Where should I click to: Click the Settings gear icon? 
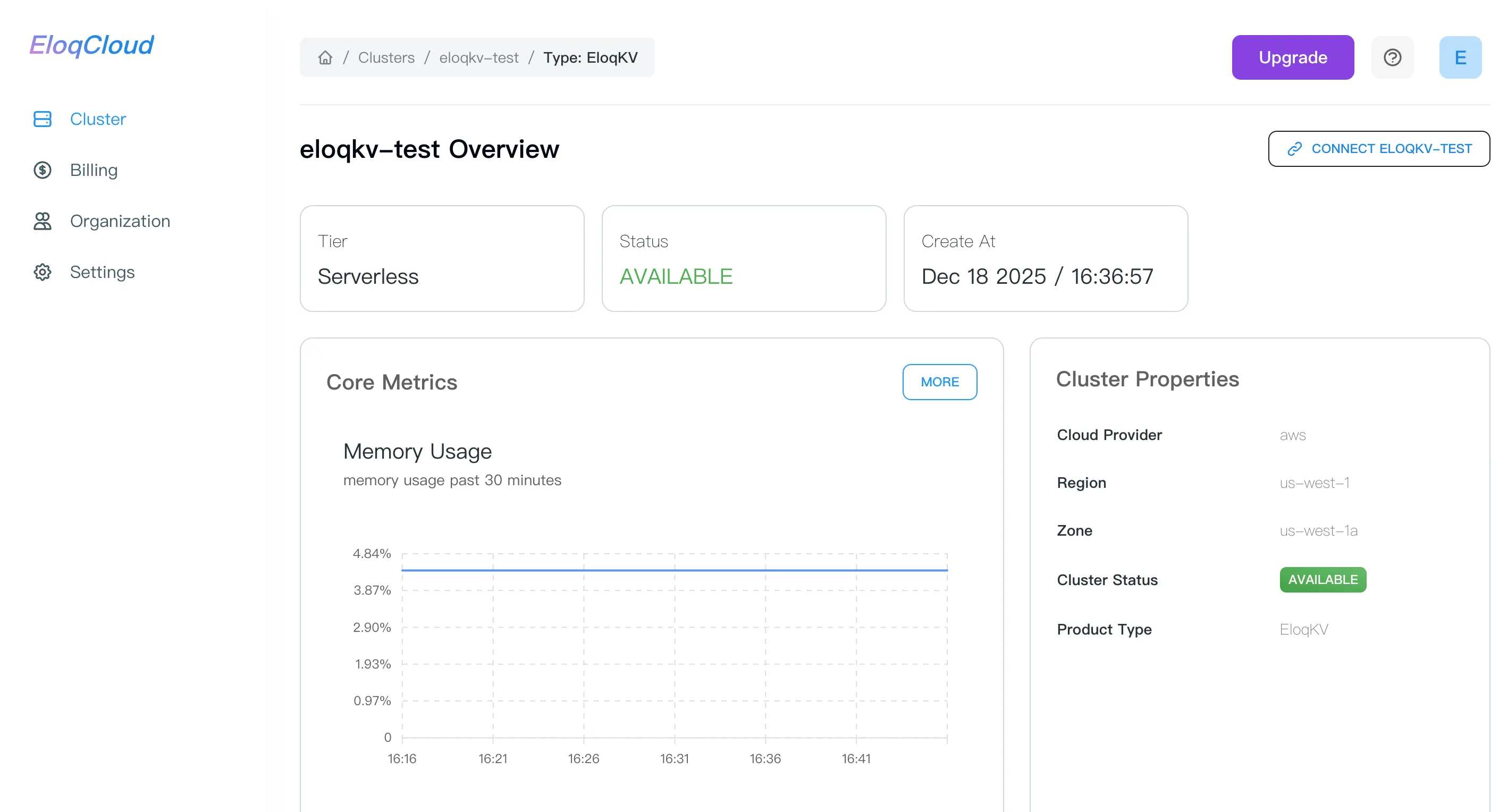click(x=43, y=272)
